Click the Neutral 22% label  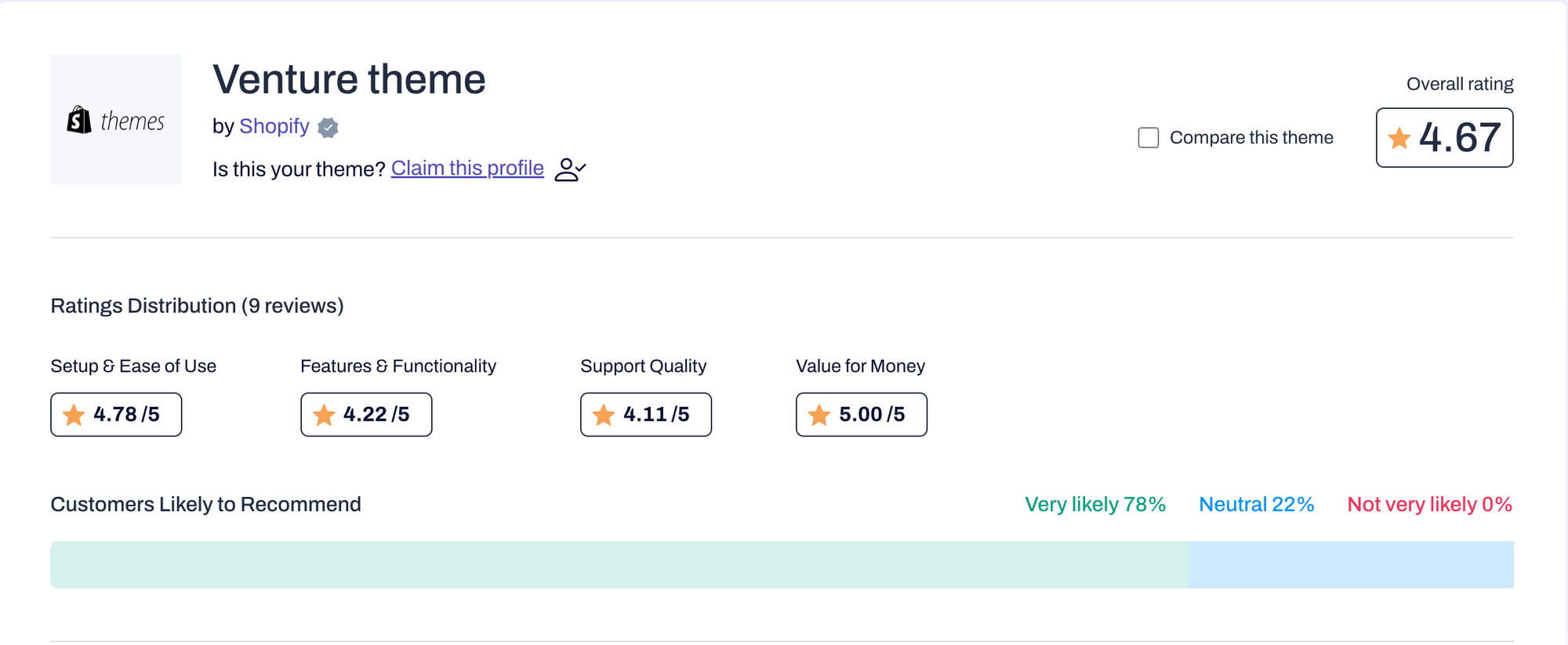tap(1256, 504)
